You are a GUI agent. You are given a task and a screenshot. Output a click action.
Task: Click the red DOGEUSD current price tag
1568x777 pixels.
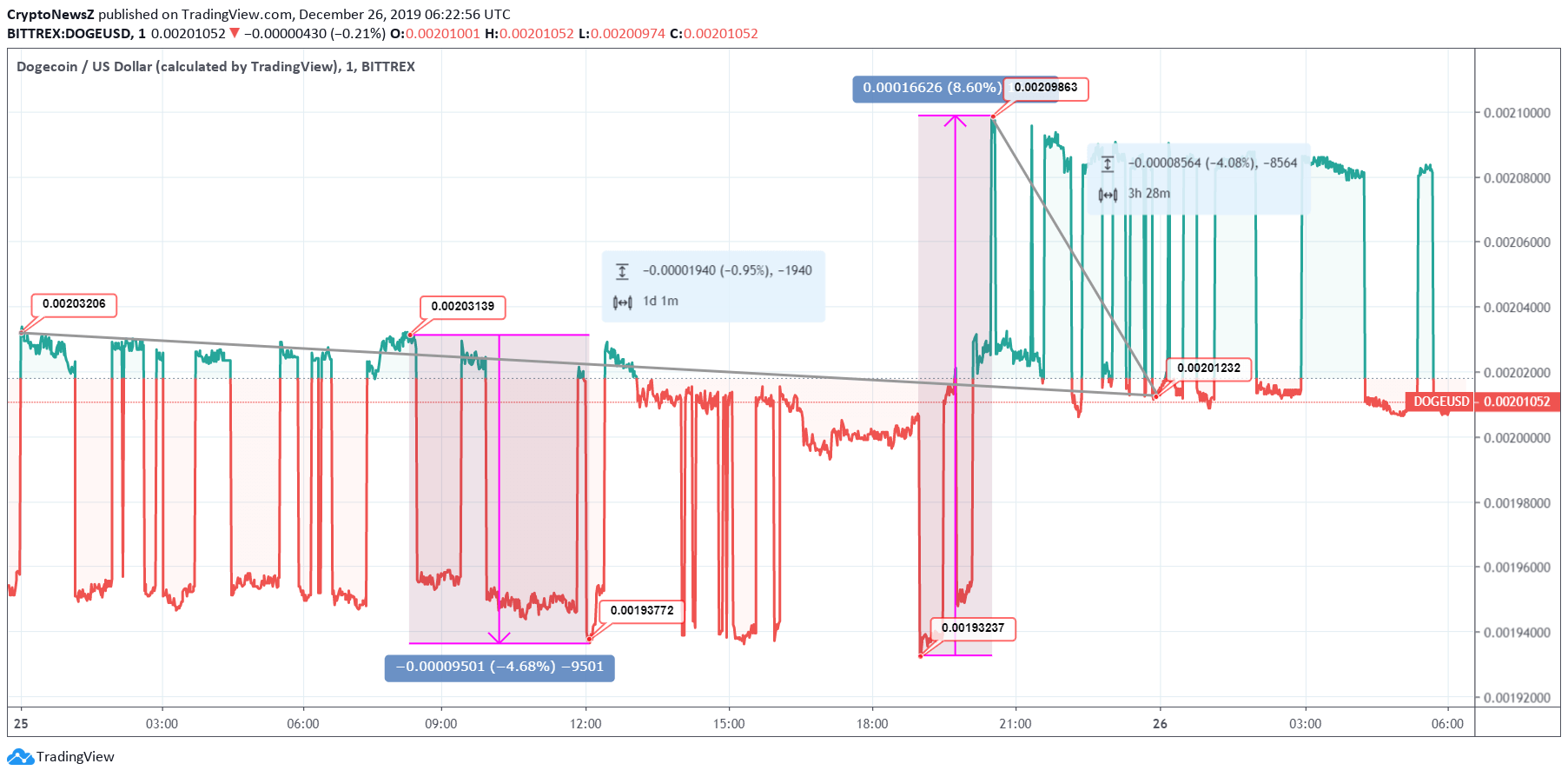(x=1439, y=402)
